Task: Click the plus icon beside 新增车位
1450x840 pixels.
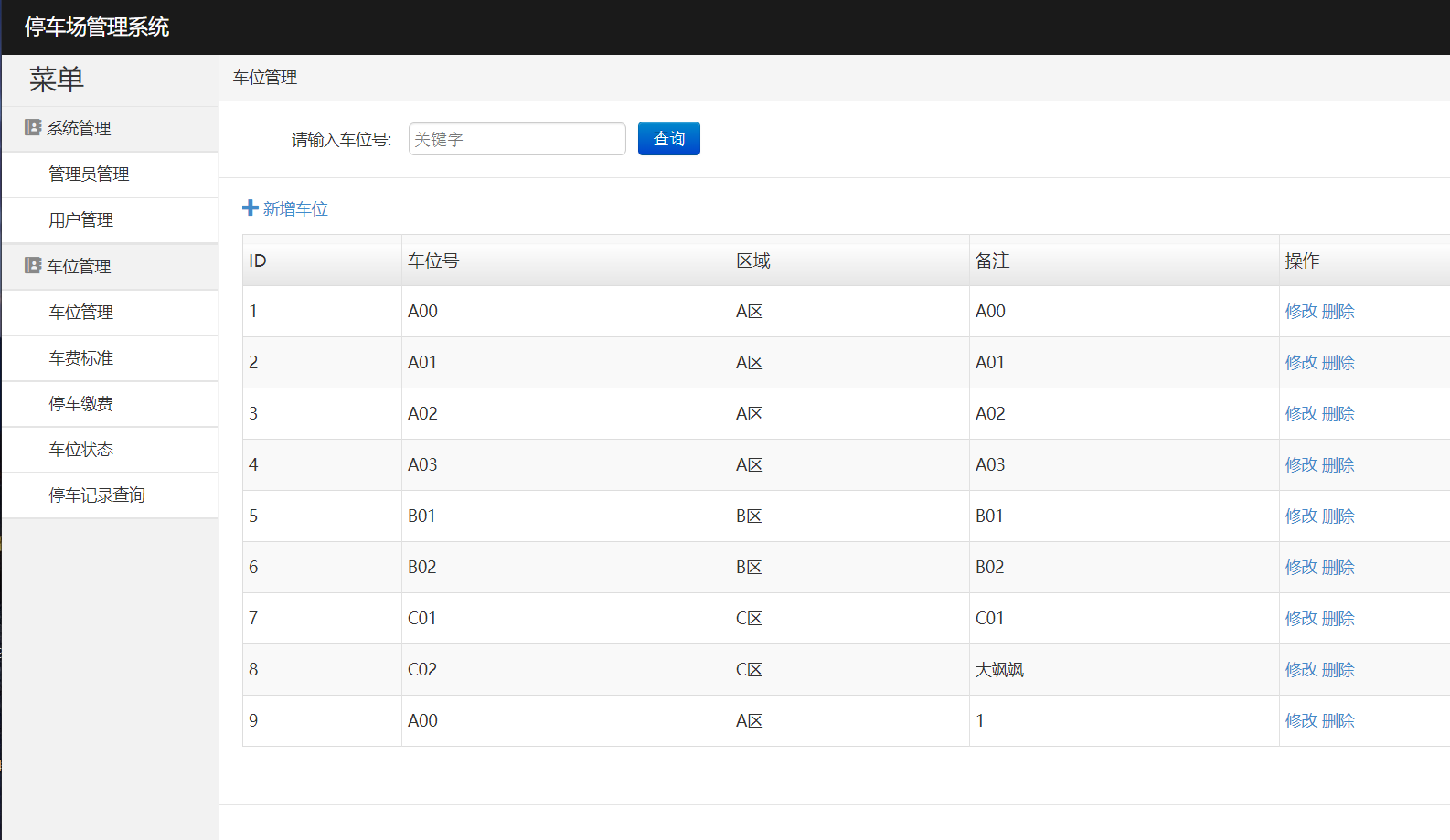Action: click(x=251, y=208)
